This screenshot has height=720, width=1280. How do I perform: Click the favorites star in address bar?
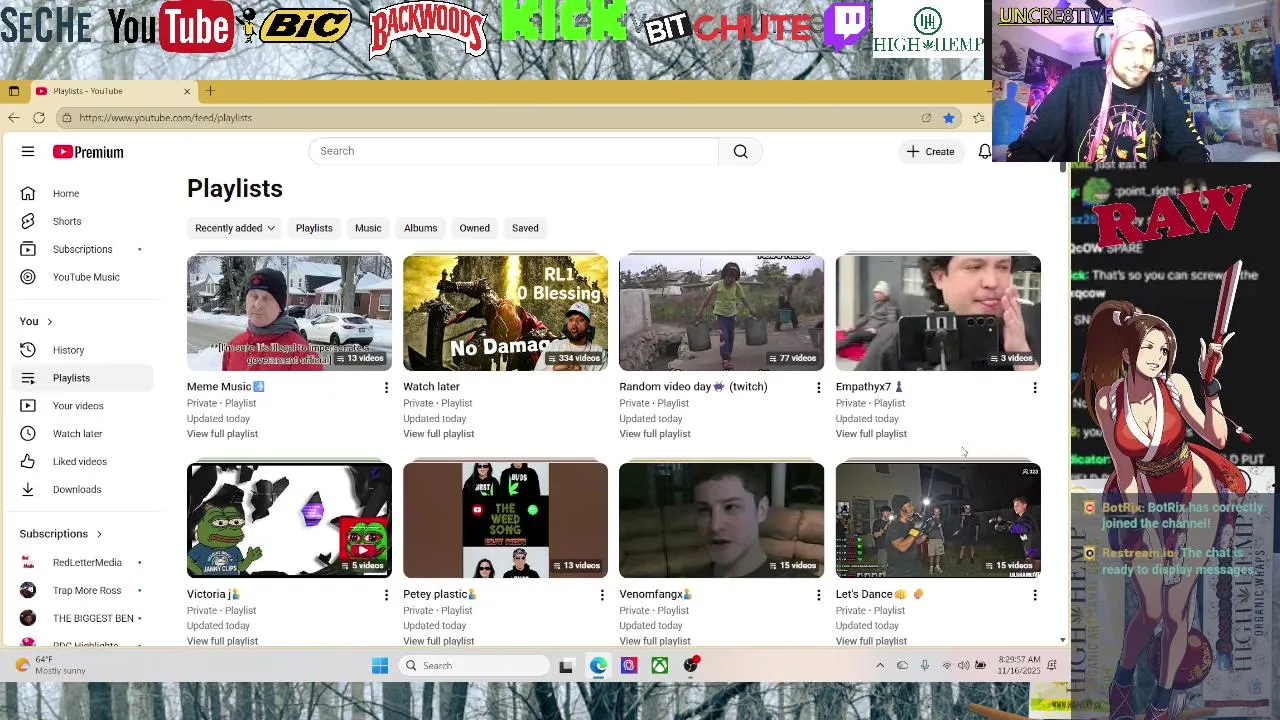pyautogui.click(x=948, y=118)
